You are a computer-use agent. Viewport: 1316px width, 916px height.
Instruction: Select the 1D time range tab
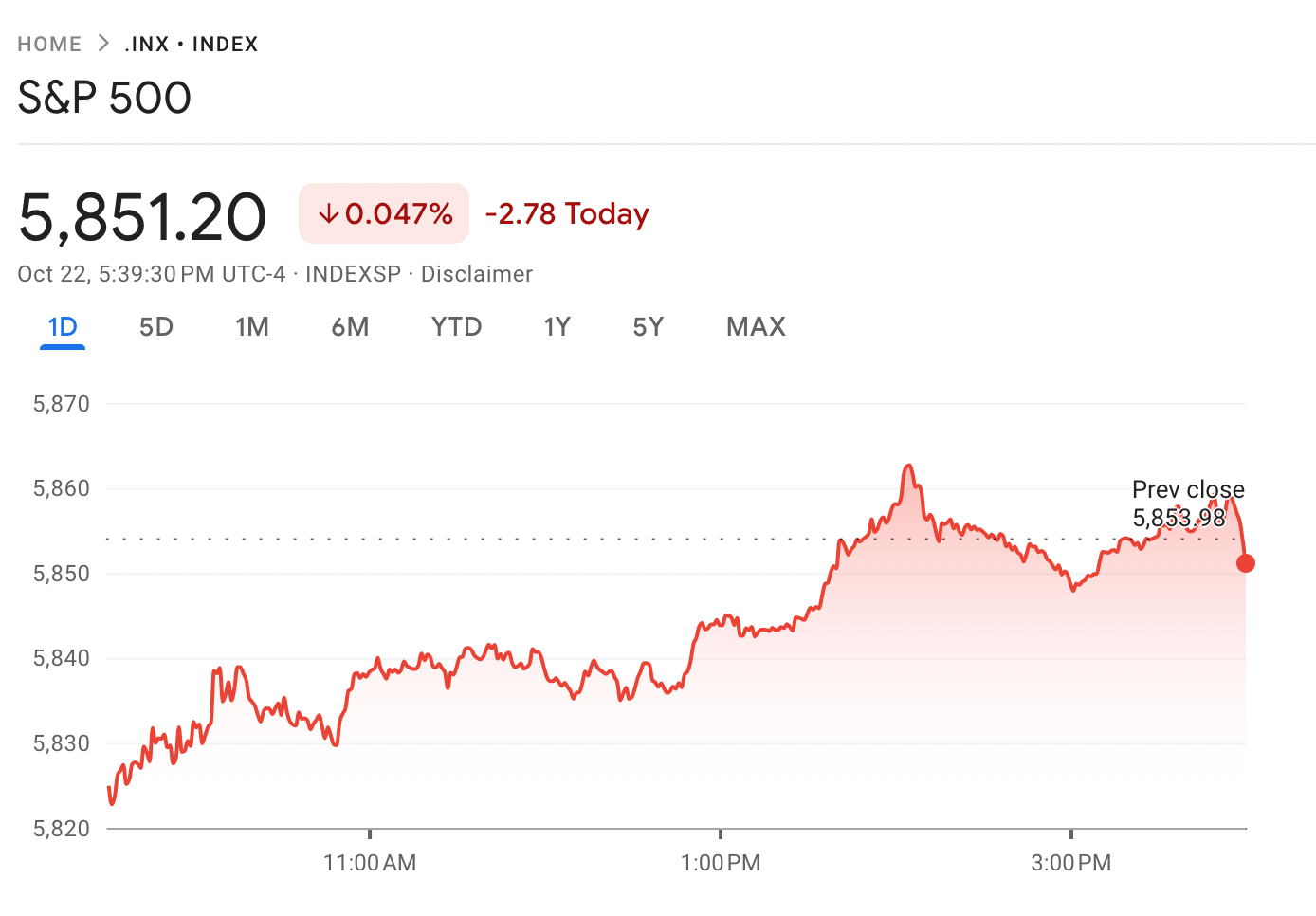63,327
